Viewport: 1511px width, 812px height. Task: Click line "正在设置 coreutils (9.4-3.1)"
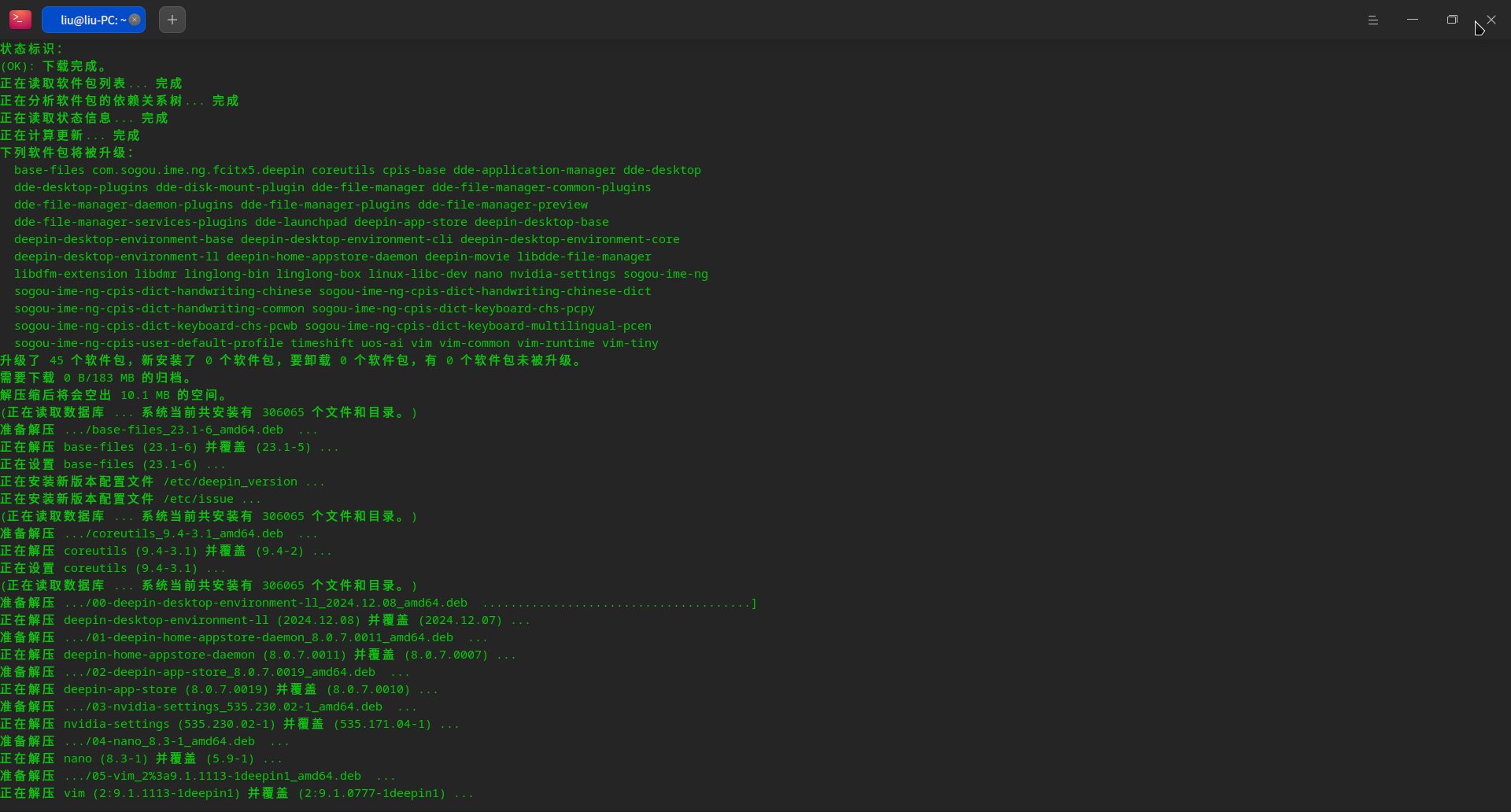pos(113,568)
